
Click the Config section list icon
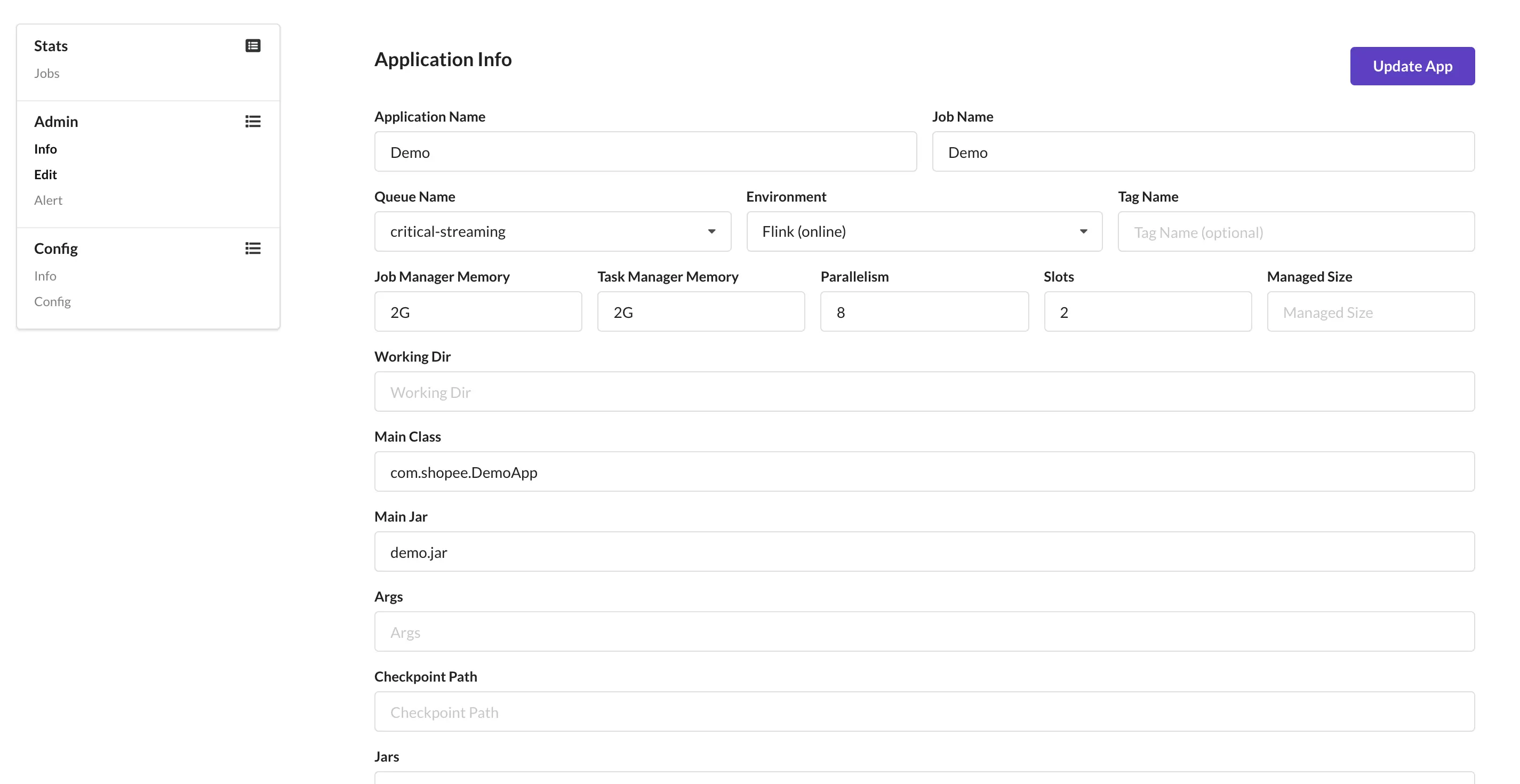[253, 248]
